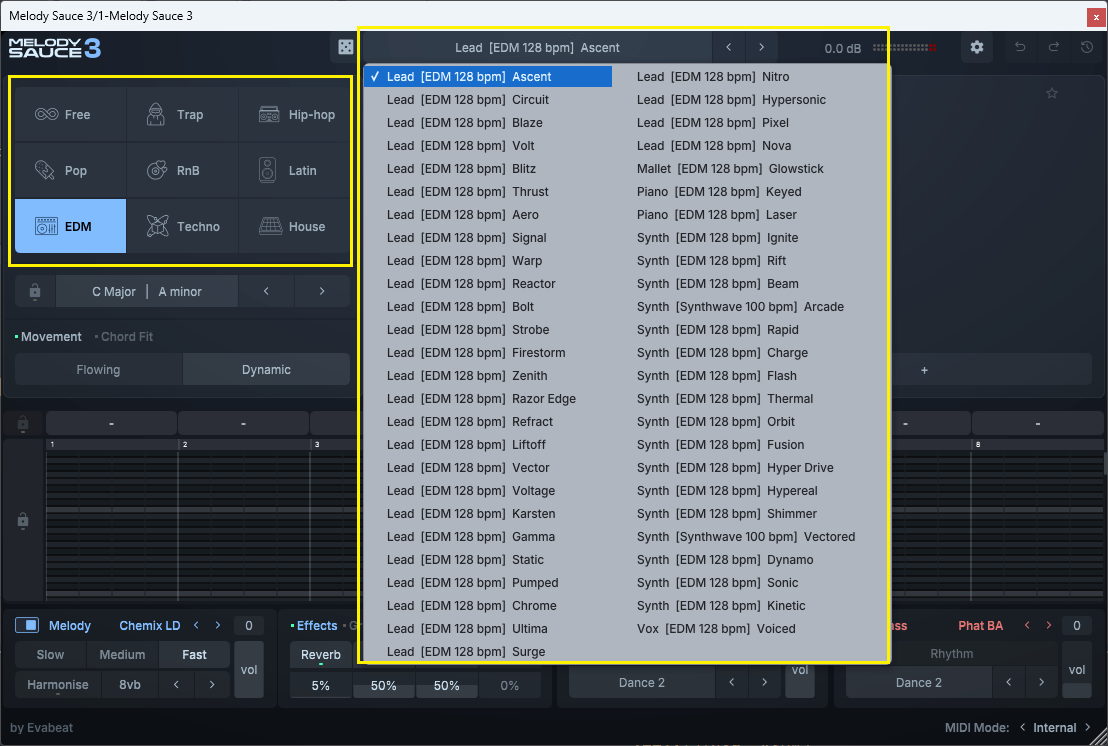Image resolution: width=1108 pixels, height=746 pixels.
Task: Click the Flowing movement button
Action: point(98,370)
